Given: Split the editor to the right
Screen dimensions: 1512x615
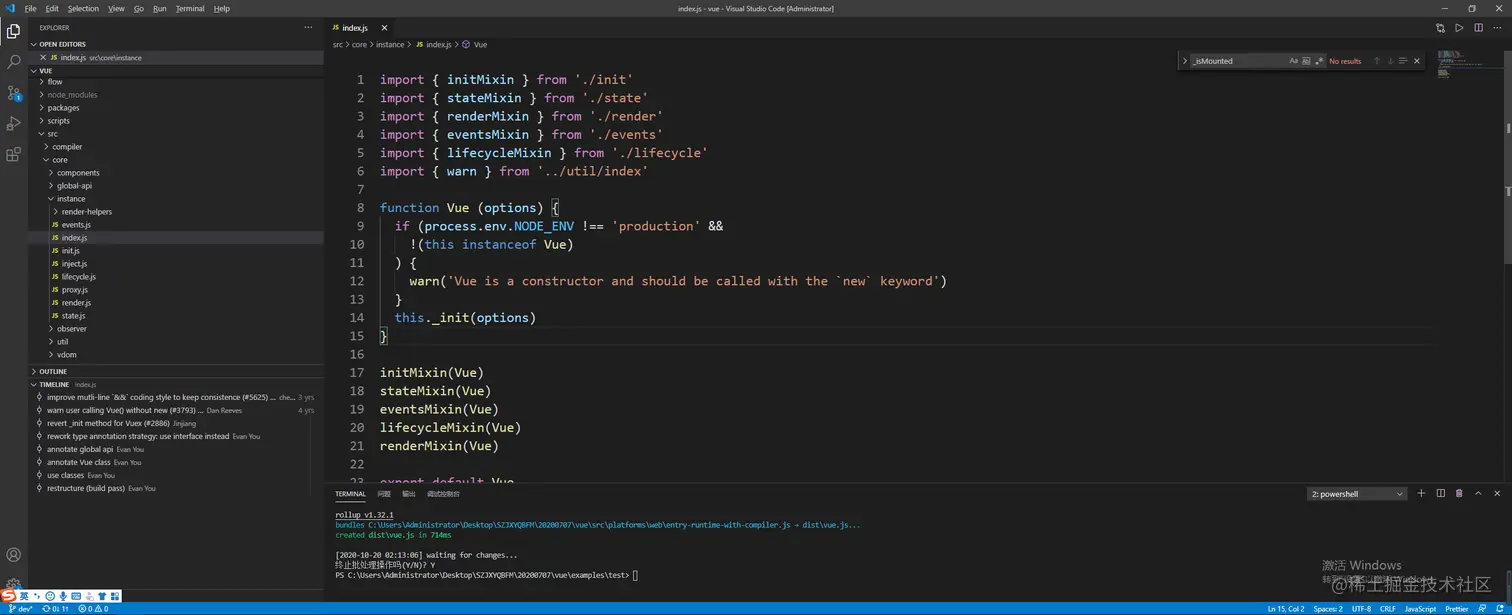Looking at the screenshot, I should pyautogui.click(x=1478, y=28).
